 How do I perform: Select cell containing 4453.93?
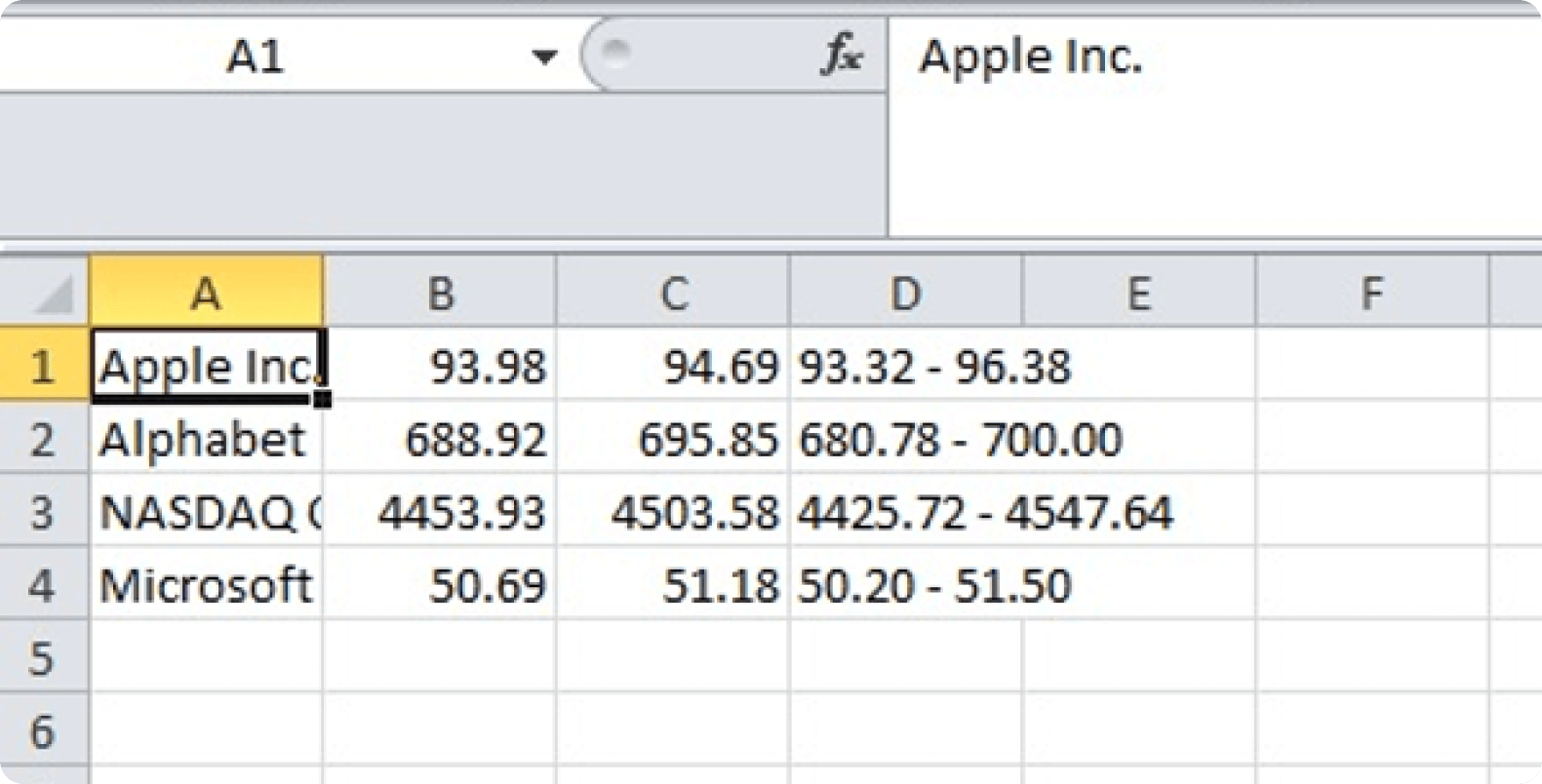[x=440, y=511]
